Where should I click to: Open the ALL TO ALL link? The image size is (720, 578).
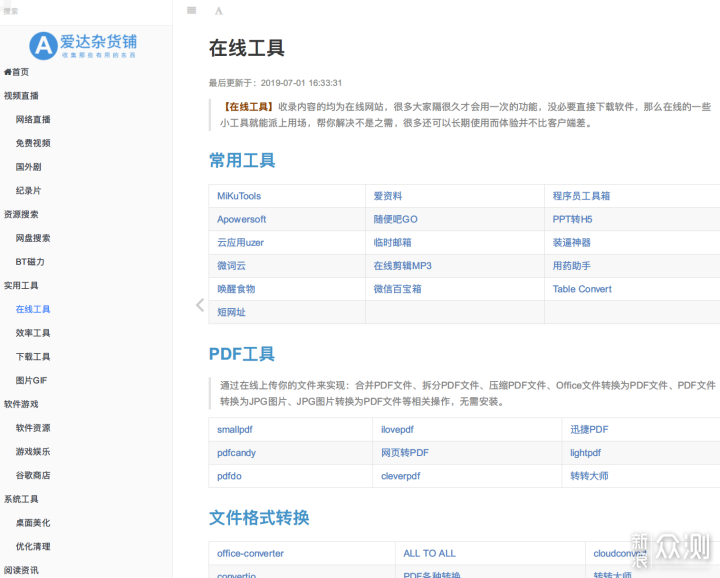click(429, 553)
